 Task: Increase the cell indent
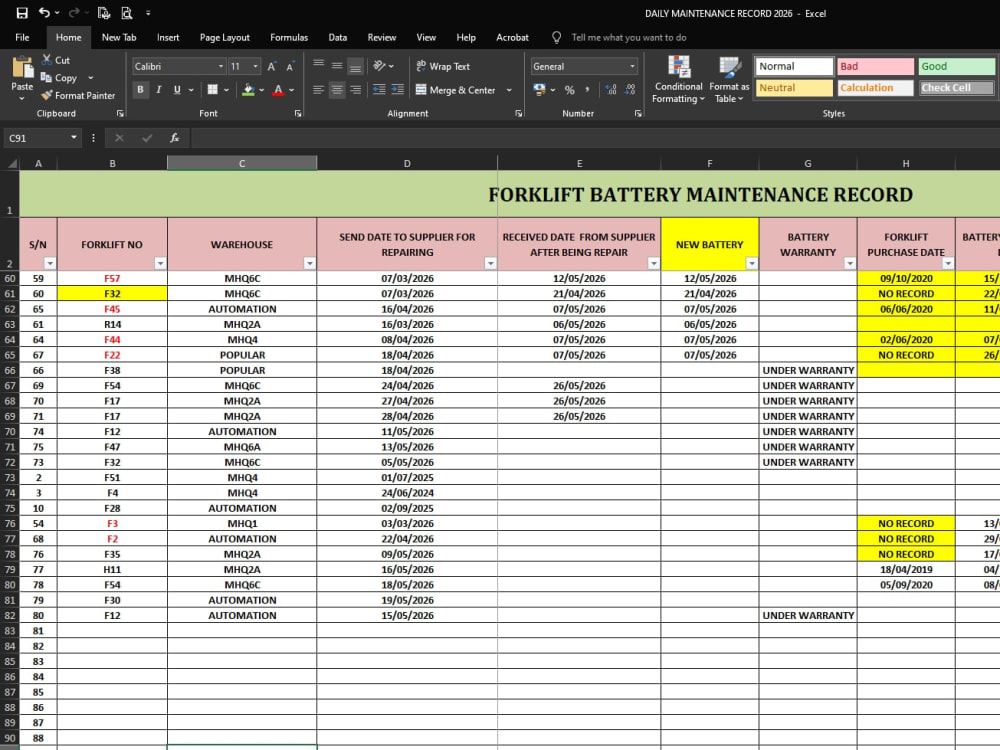point(397,90)
